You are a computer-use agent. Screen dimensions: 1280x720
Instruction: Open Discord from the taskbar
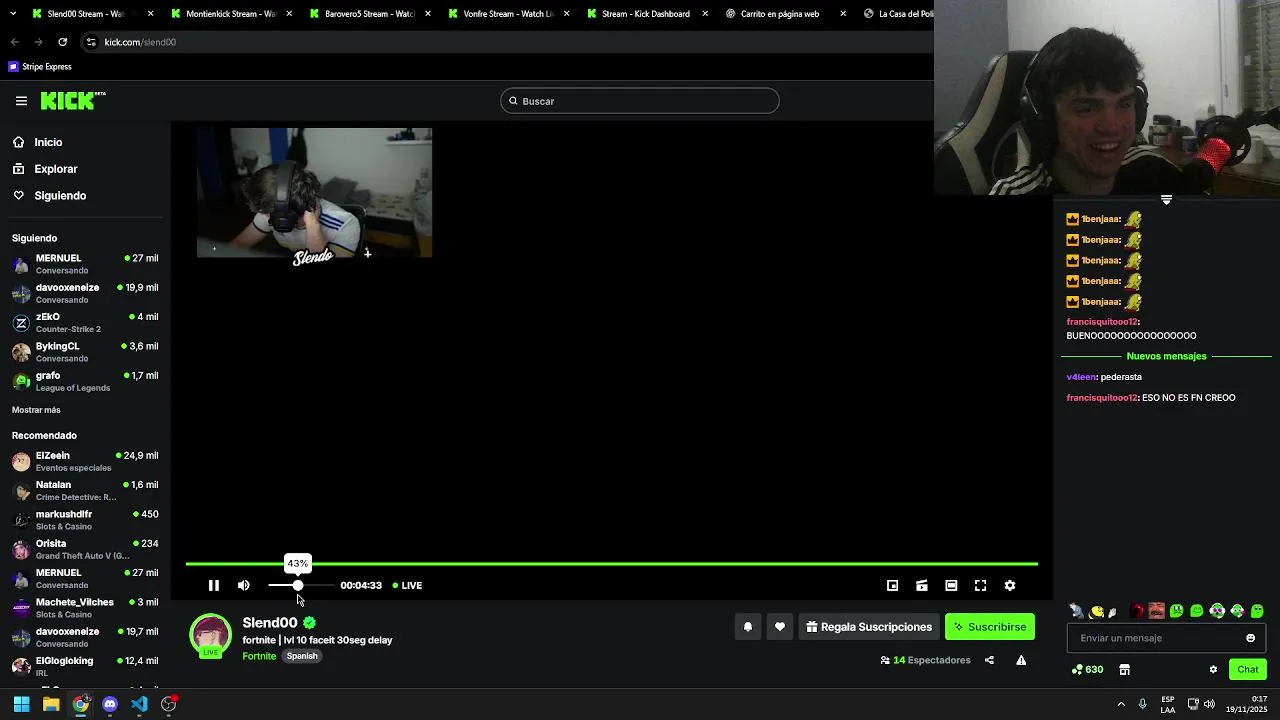(x=110, y=704)
